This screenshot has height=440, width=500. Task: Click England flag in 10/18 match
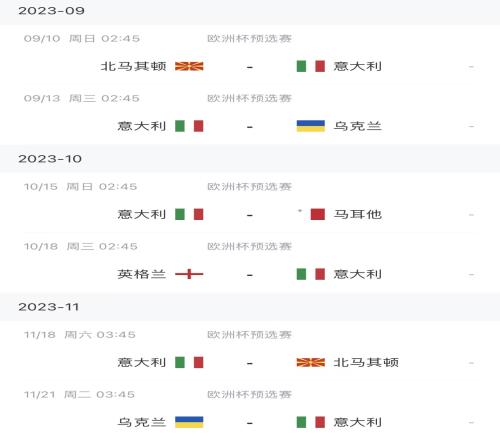tap(189, 274)
